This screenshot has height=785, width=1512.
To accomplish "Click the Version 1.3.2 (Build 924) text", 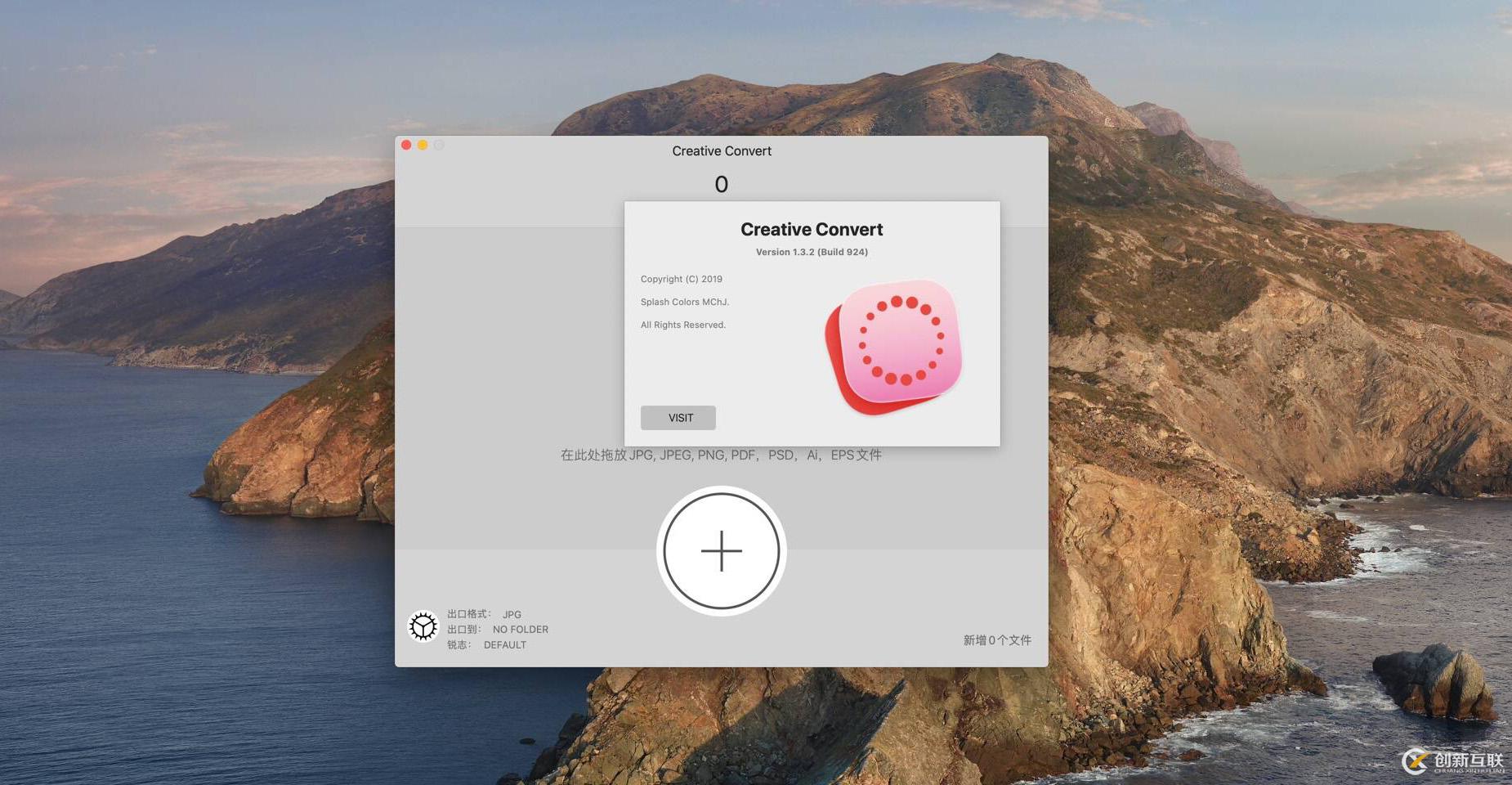I will [812, 252].
